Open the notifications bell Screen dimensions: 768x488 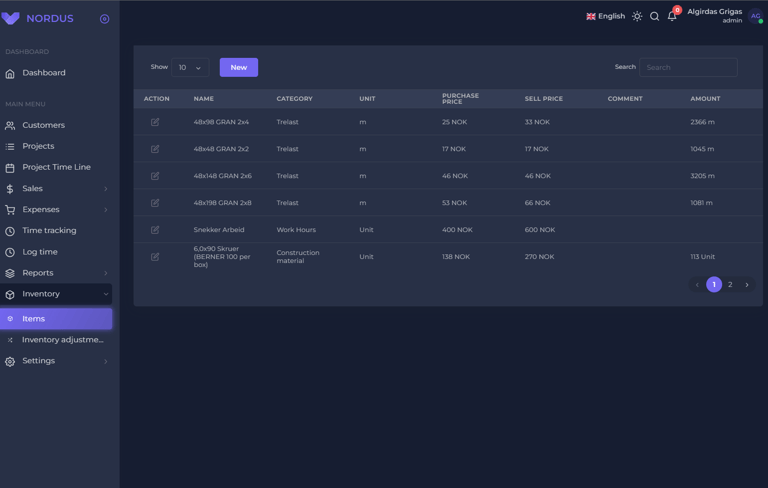click(x=672, y=17)
